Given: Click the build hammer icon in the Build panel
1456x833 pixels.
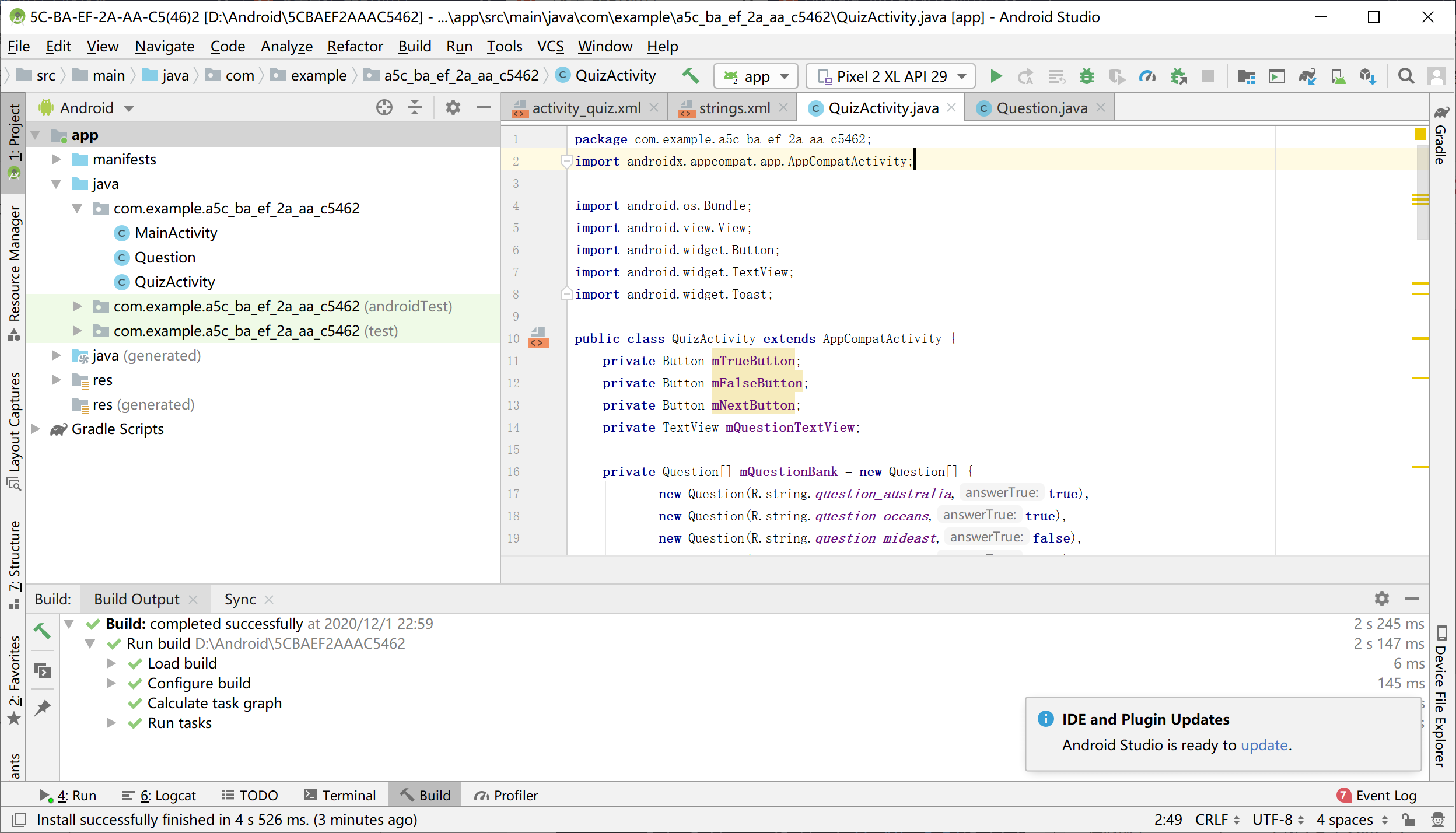Looking at the screenshot, I should pyautogui.click(x=42, y=631).
